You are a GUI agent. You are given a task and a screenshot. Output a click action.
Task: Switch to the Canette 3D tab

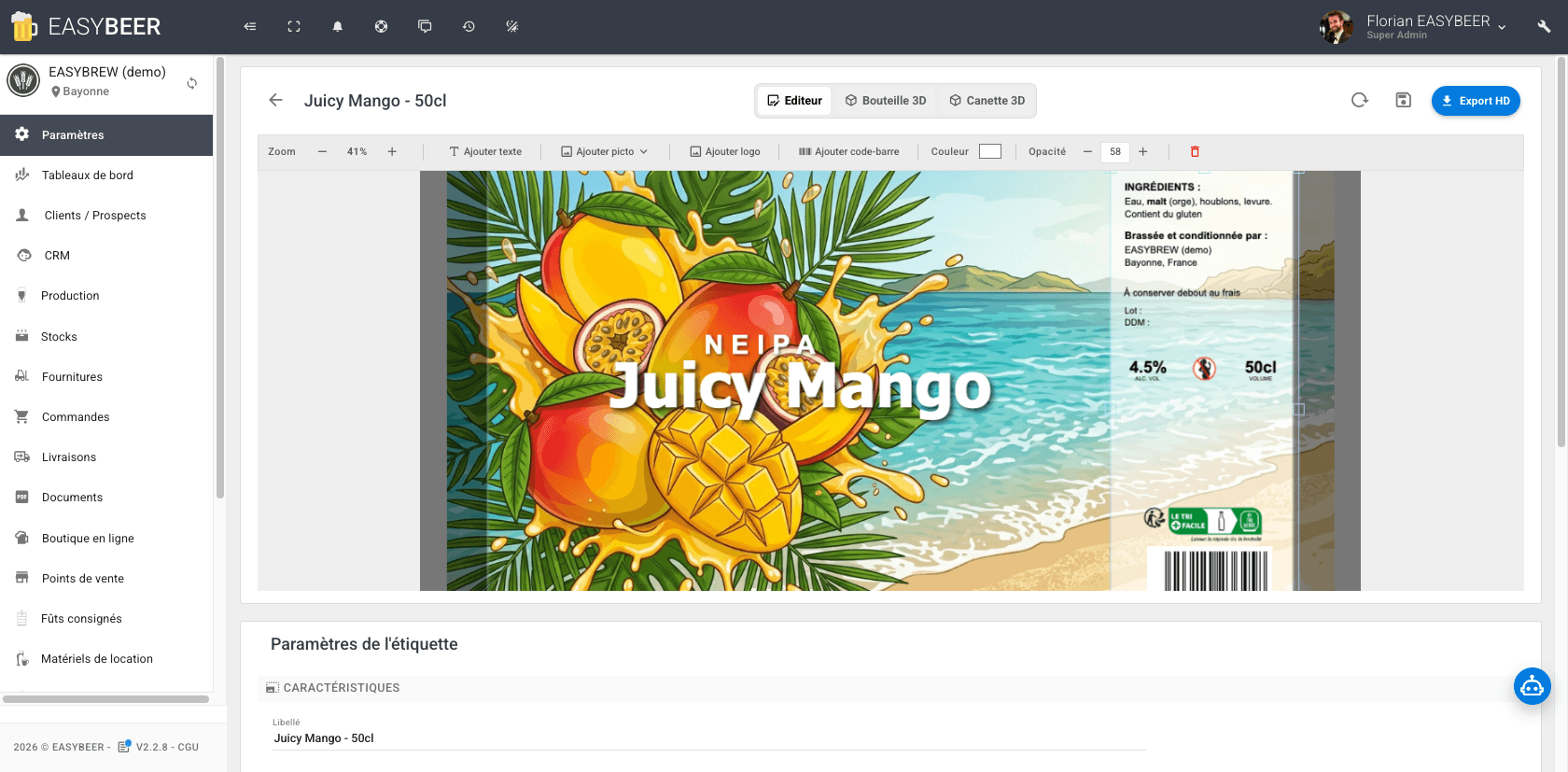pyautogui.click(x=987, y=101)
